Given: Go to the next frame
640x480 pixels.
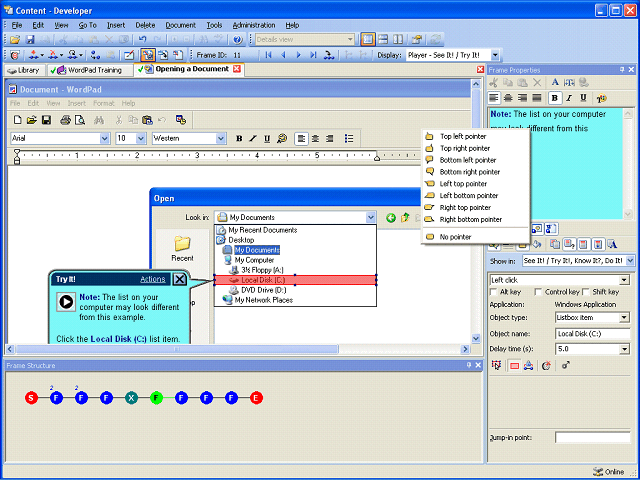Looking at the screenshot, I should (298, 55).
